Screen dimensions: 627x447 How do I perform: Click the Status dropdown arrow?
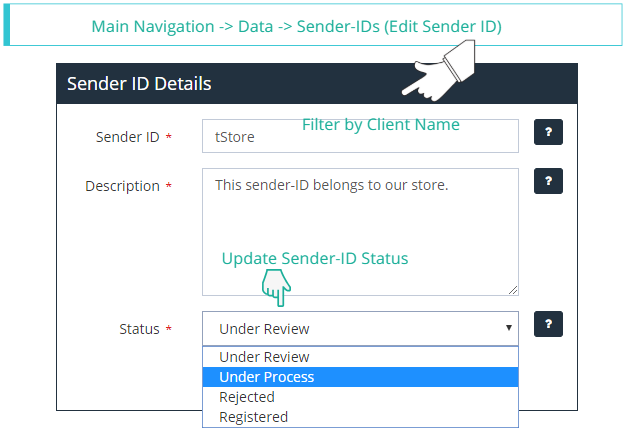tap(508, 328)
